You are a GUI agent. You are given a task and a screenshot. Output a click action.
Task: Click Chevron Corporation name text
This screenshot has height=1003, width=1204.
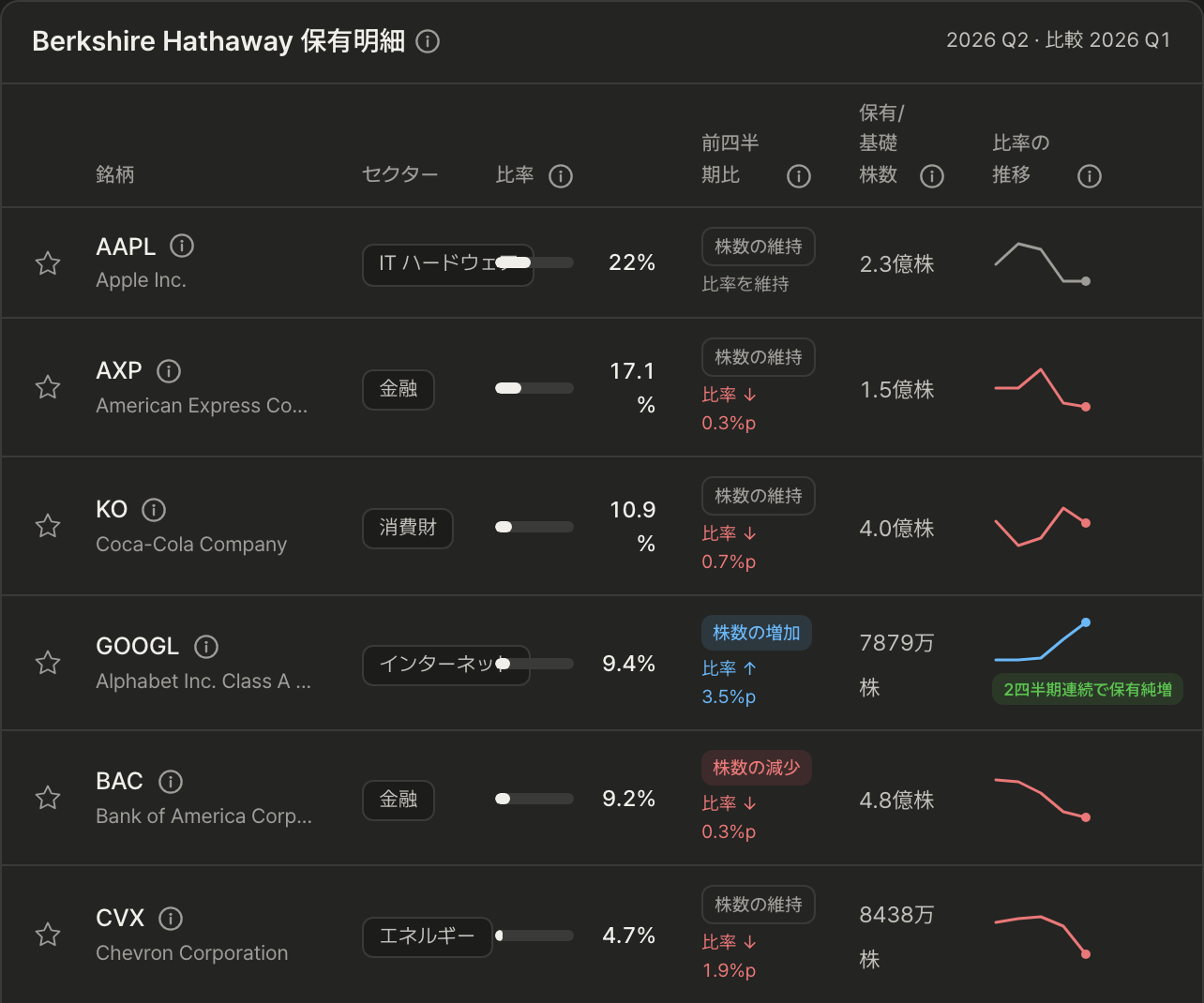[x=192, y=953]
